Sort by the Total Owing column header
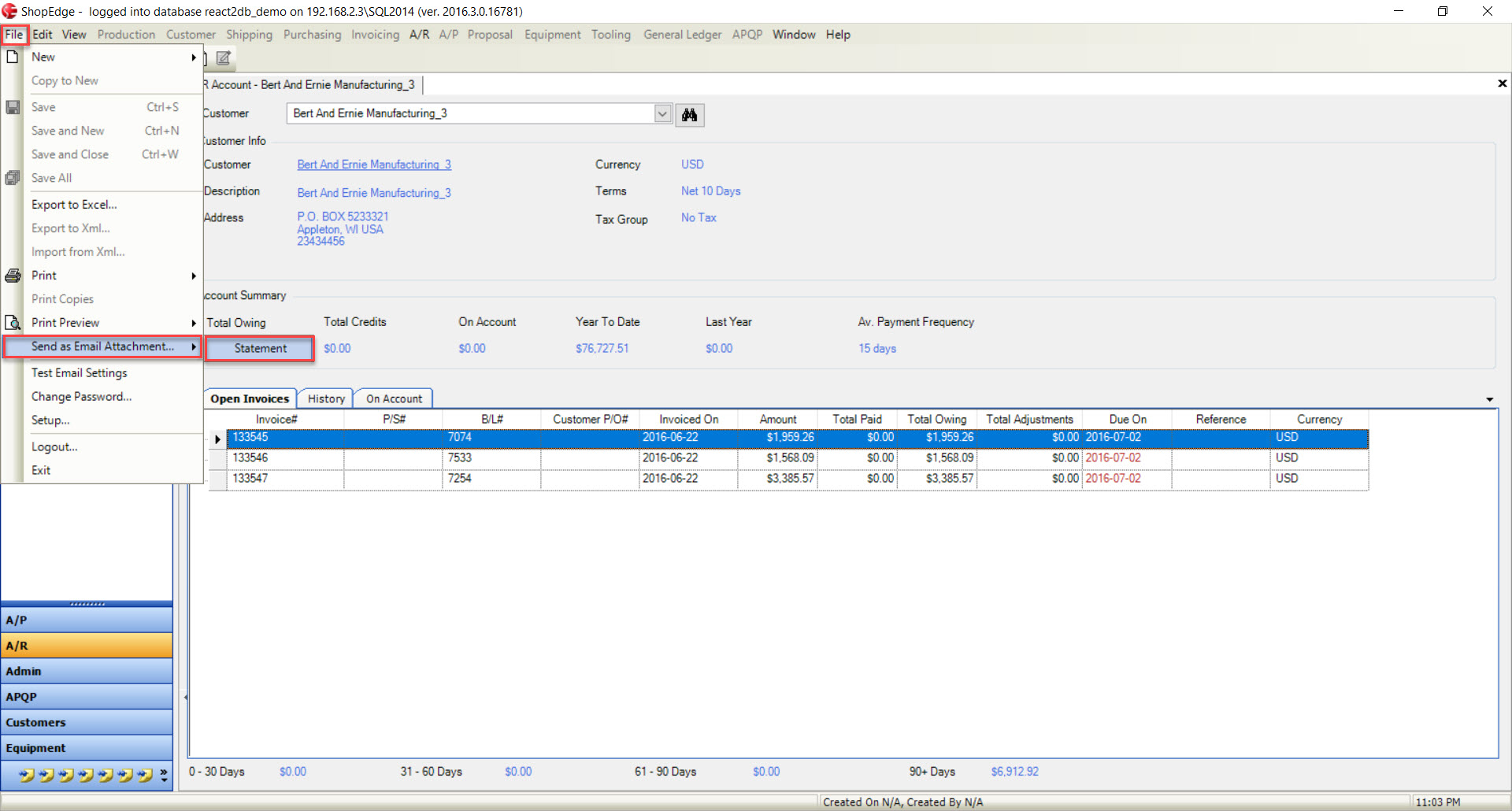1512x811 pixels. (937, 420)
